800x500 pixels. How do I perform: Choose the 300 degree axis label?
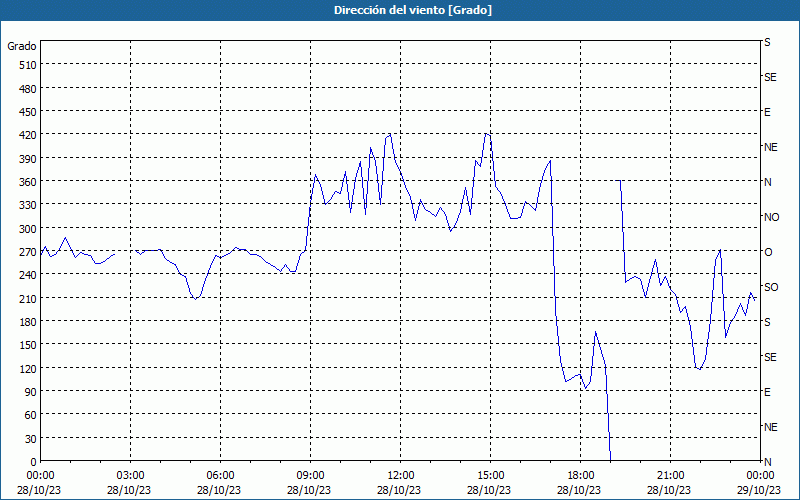coord(28,229)
